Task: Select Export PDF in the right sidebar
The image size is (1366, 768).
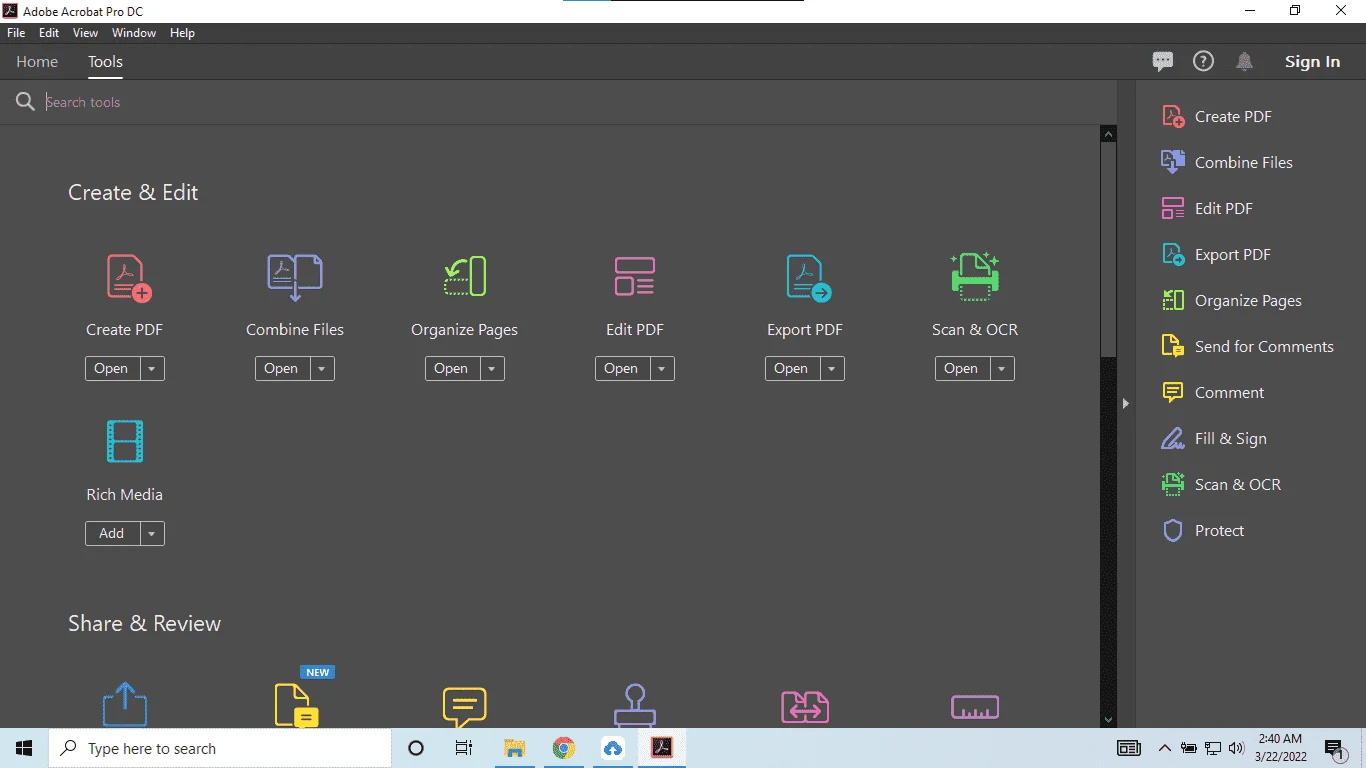Action: (x=1216, y=255)
